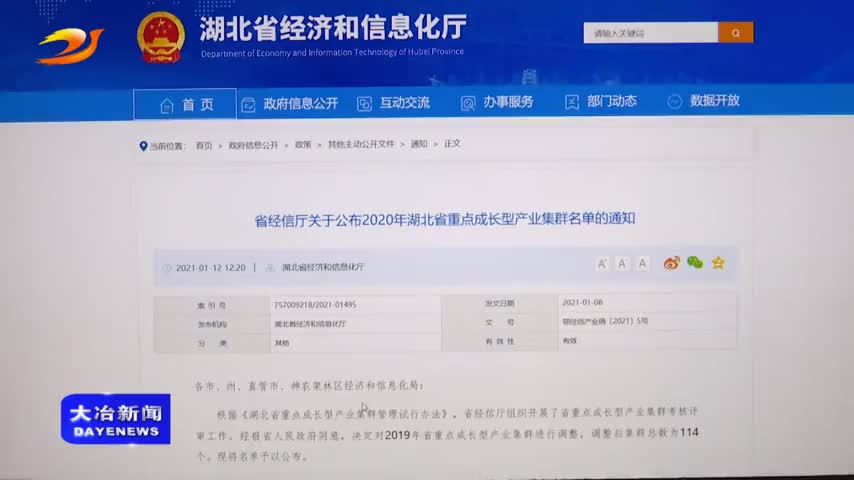854x480 pixels.
Task: Select the smallest font size A button
Action: point(642,264)
